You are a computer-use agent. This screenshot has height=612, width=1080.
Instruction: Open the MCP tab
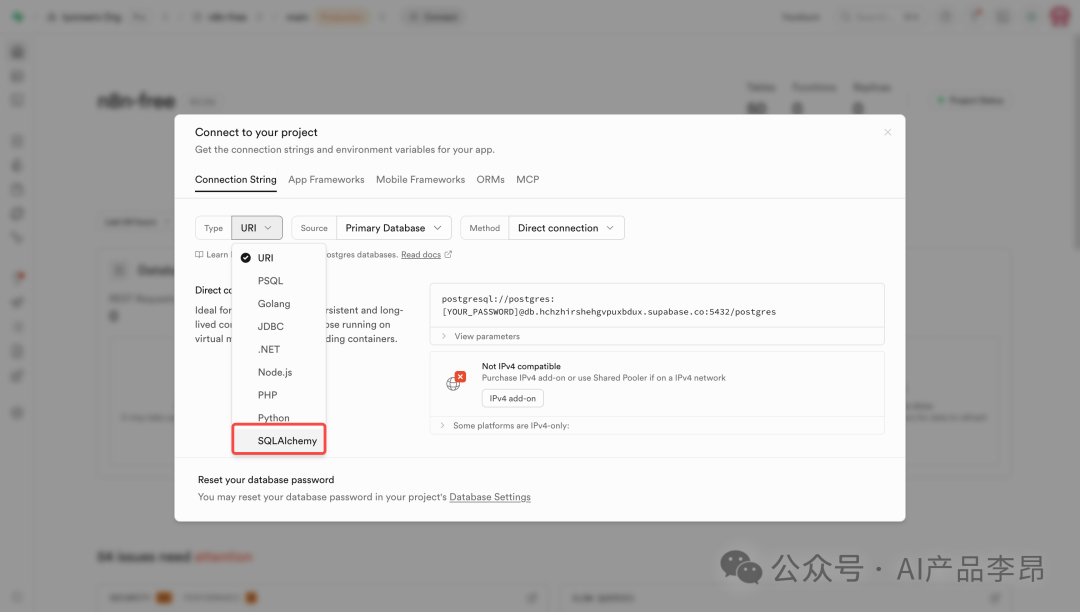tap(528, 180)
